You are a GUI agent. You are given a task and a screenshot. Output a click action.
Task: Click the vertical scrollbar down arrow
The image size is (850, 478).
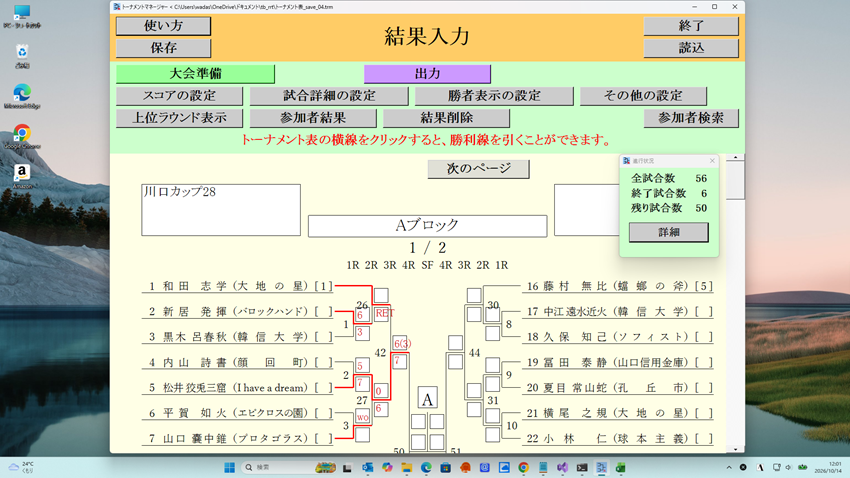tap(735, 449)
